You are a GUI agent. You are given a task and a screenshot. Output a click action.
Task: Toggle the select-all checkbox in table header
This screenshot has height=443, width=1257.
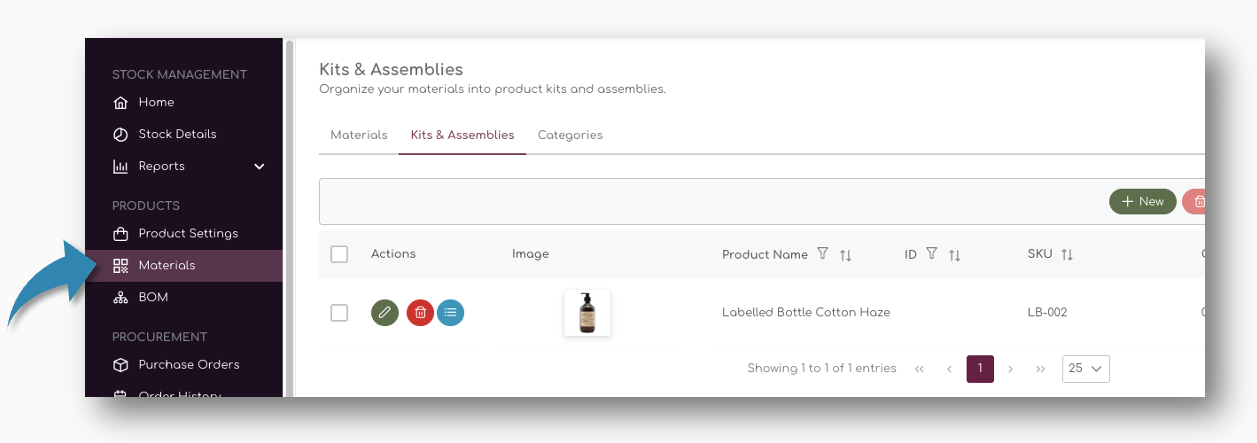[339, 254]
